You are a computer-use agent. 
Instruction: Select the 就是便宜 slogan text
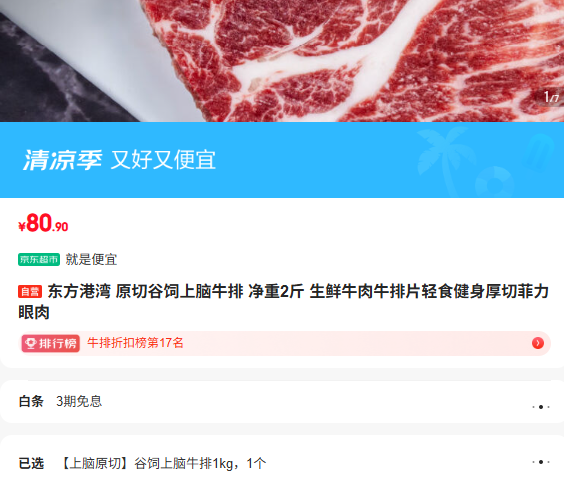coord(91,259)
